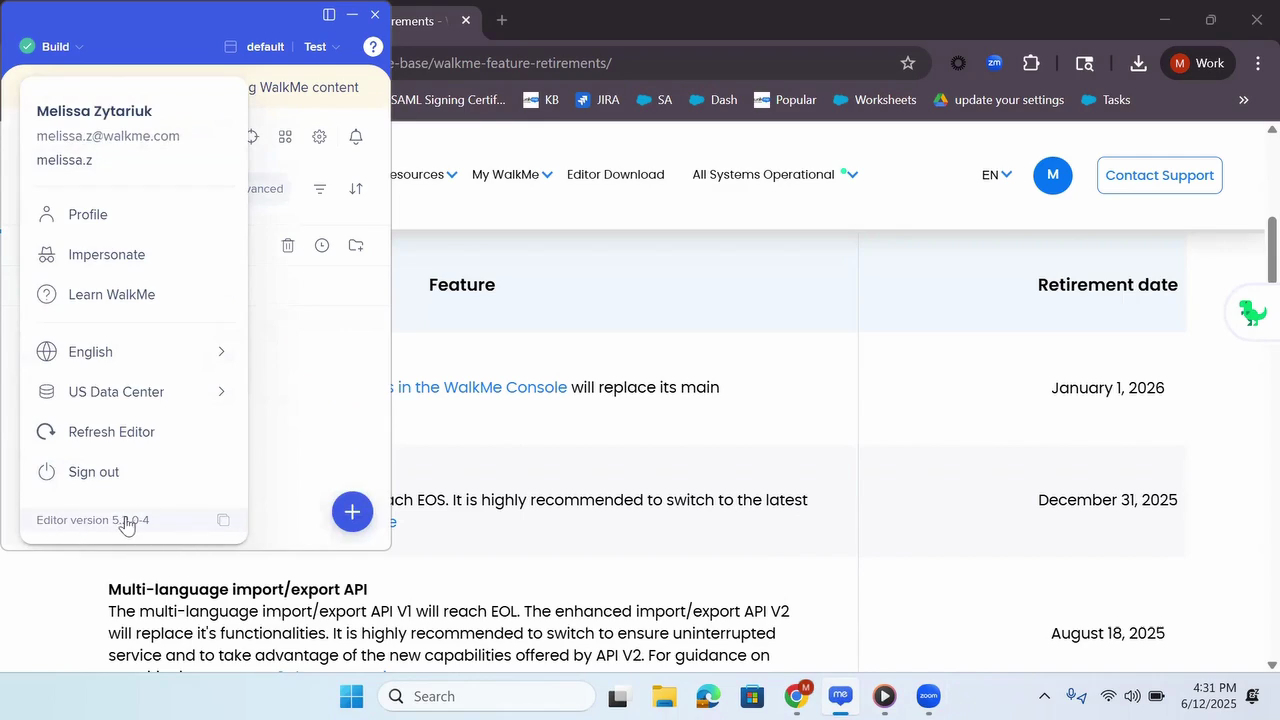Click the blue plus create button
Viewport: 1280px width, 720px height.
coord(352,512)
